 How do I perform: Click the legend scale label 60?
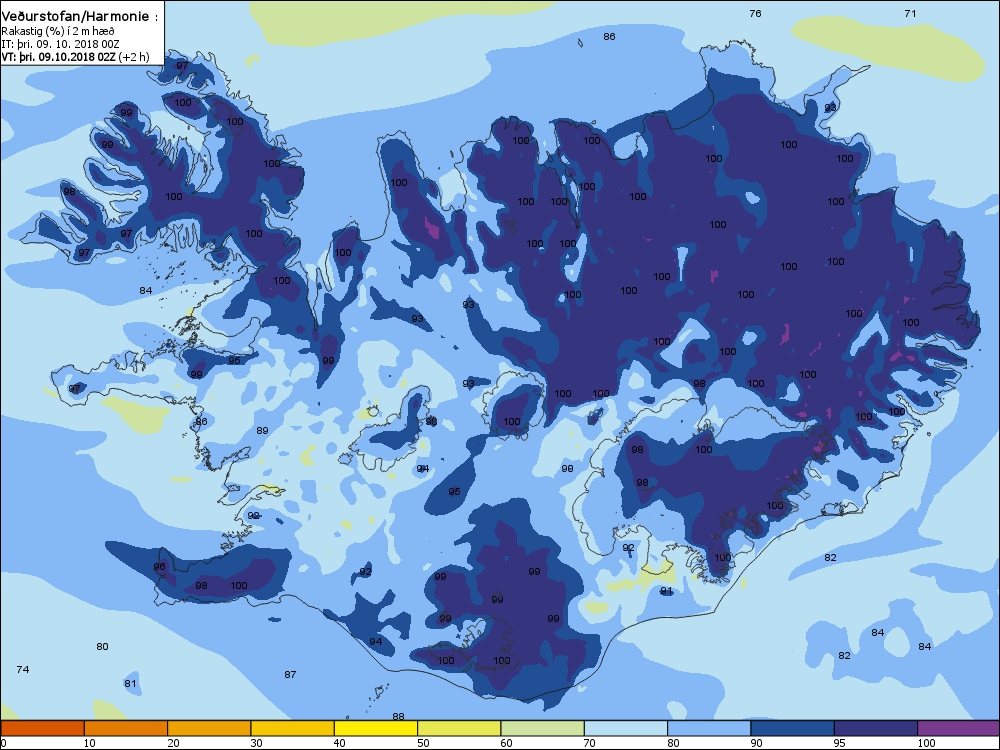[506, 742]
